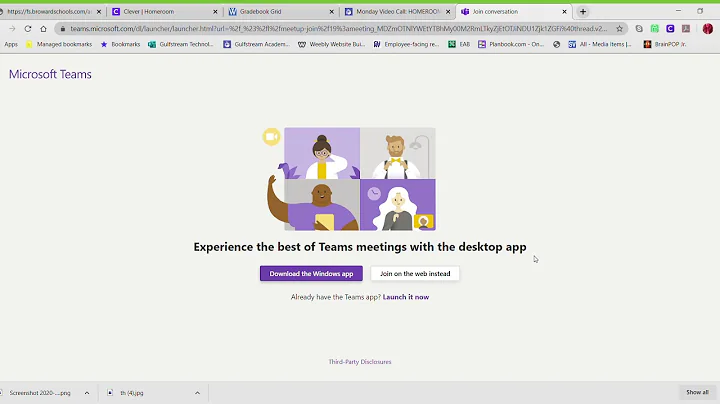The width and height of the screenshot is (720, 404).
Task: Close the Monday Video Call tab
Action: click(448, 11)
